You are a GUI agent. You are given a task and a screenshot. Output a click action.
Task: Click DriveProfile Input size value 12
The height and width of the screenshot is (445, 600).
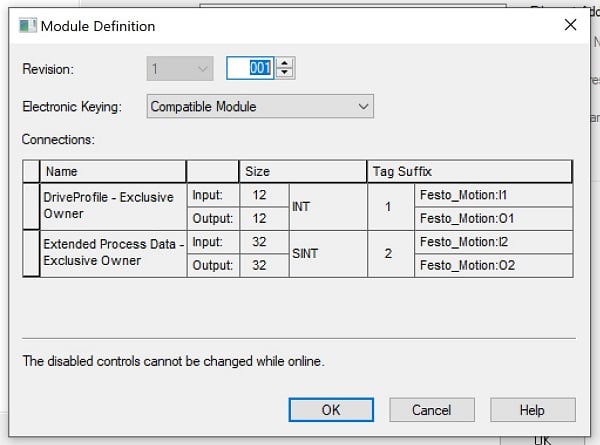[x=264, y=195]
